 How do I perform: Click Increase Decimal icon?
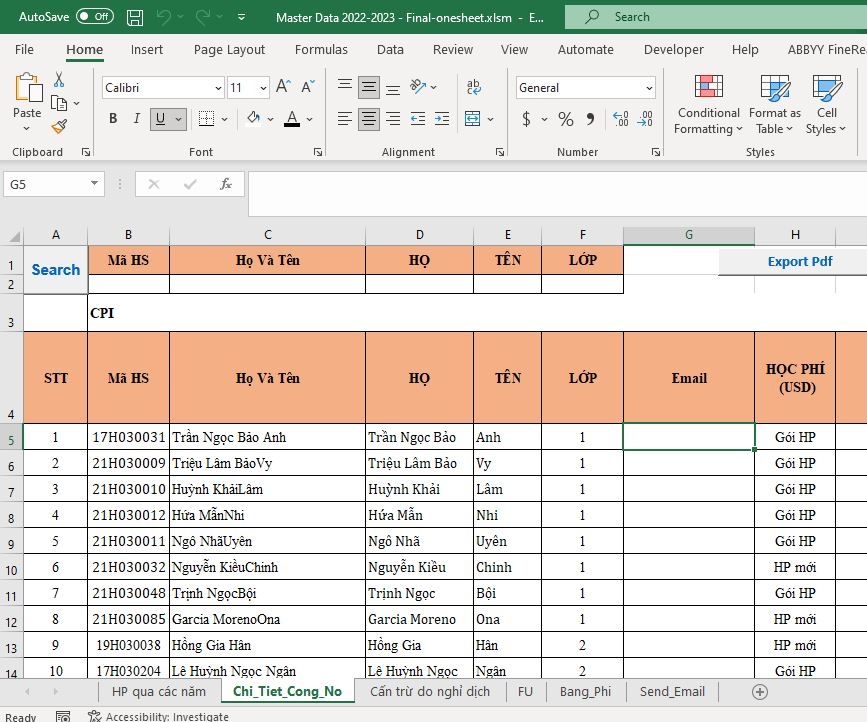620,119
